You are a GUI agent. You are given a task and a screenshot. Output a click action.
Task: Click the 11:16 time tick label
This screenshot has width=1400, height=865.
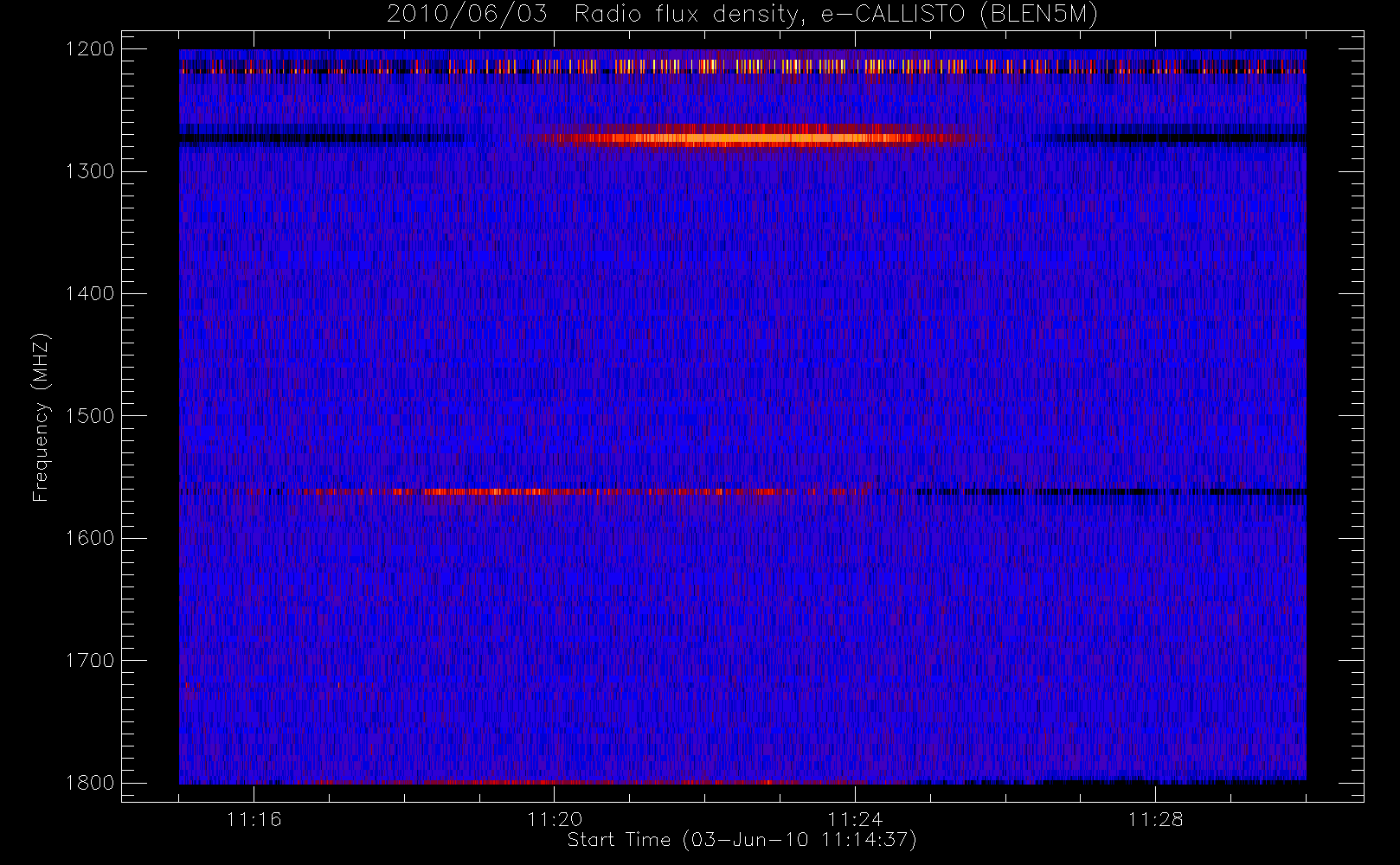pyautogui.click(x=254, y=819)
